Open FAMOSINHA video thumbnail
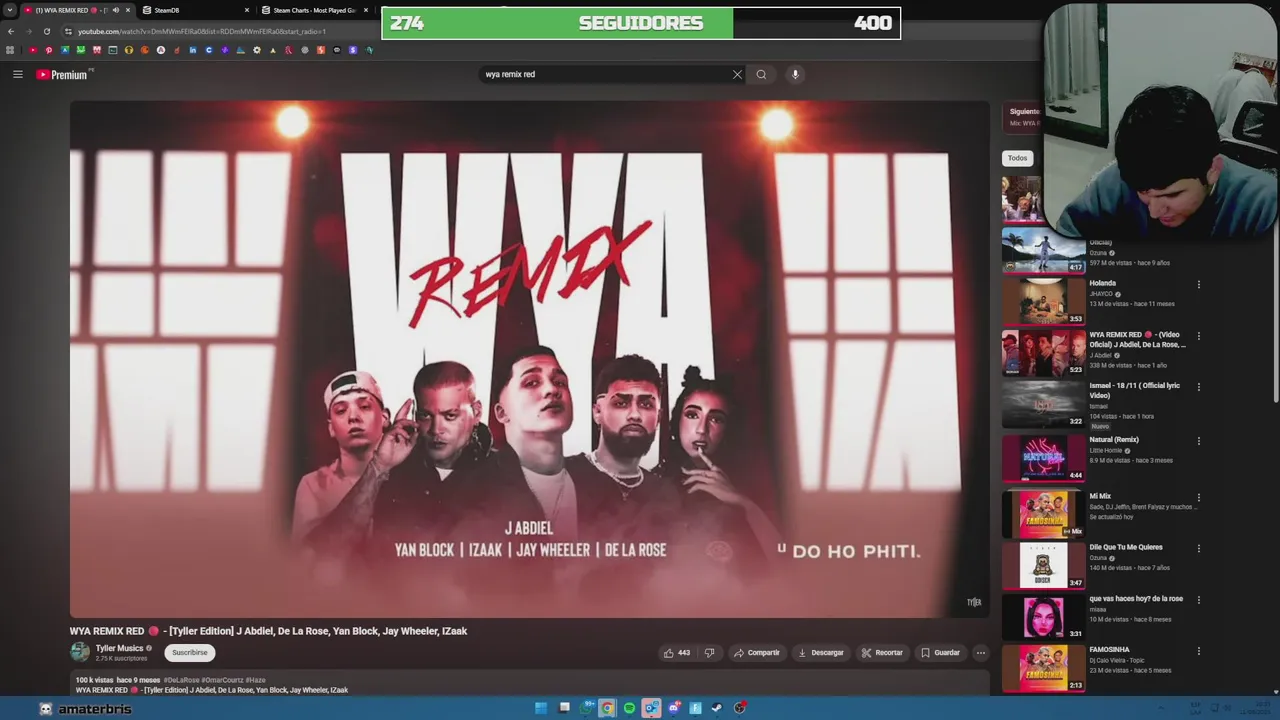 (x=1043, y=667)
